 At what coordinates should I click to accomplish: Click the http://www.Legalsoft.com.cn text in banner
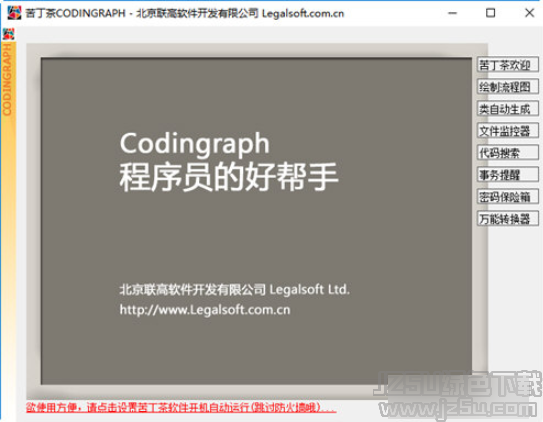point(205,309)
